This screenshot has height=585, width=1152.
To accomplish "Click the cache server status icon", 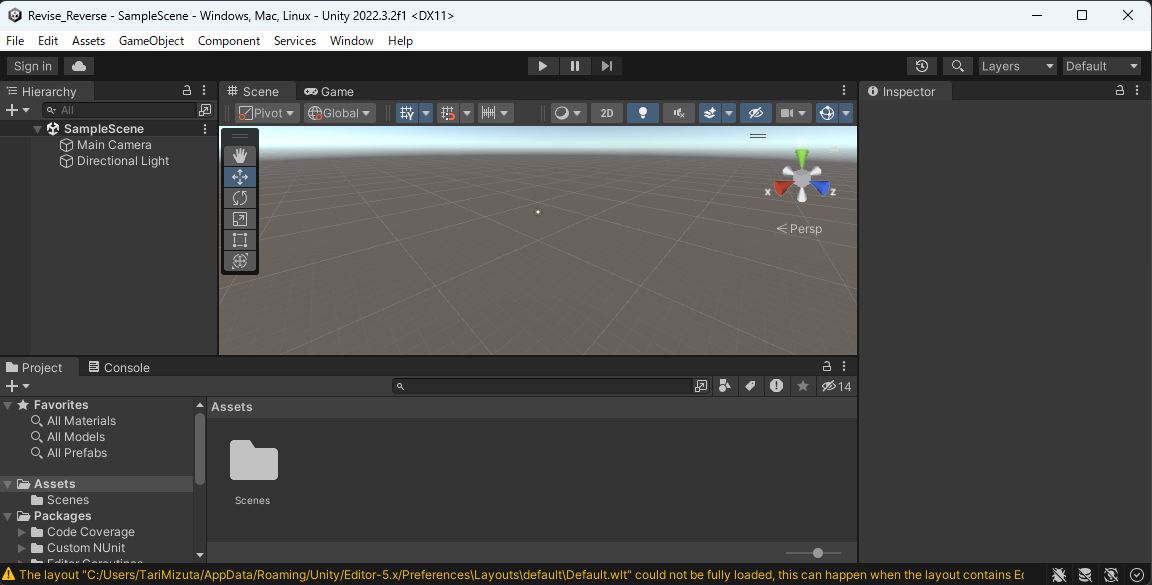I will tap(1085, 575).
